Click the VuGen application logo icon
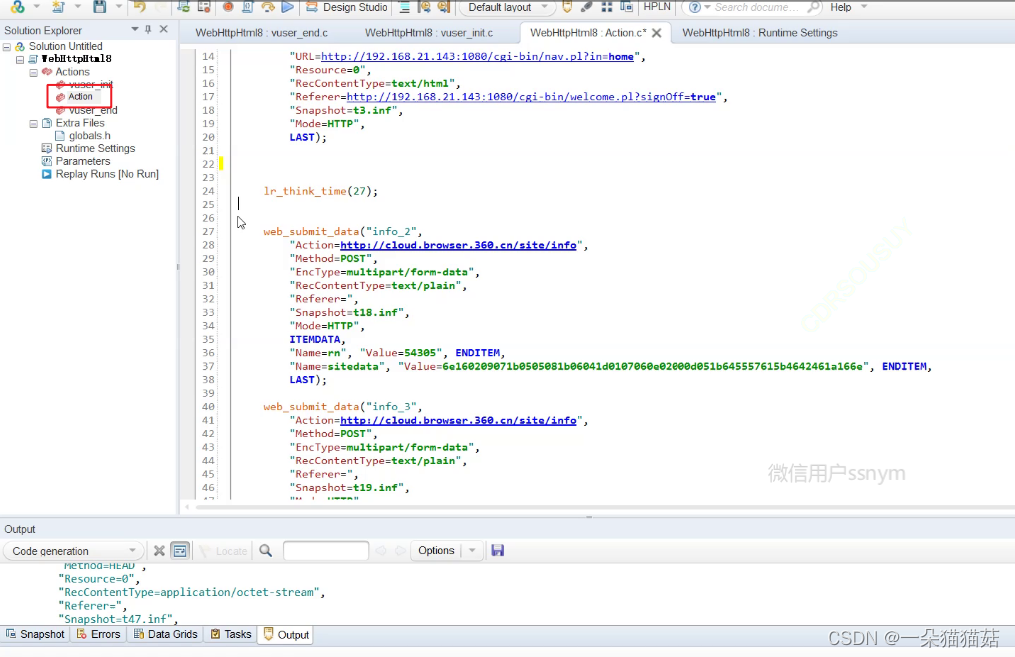 click(x=17, y=6)
